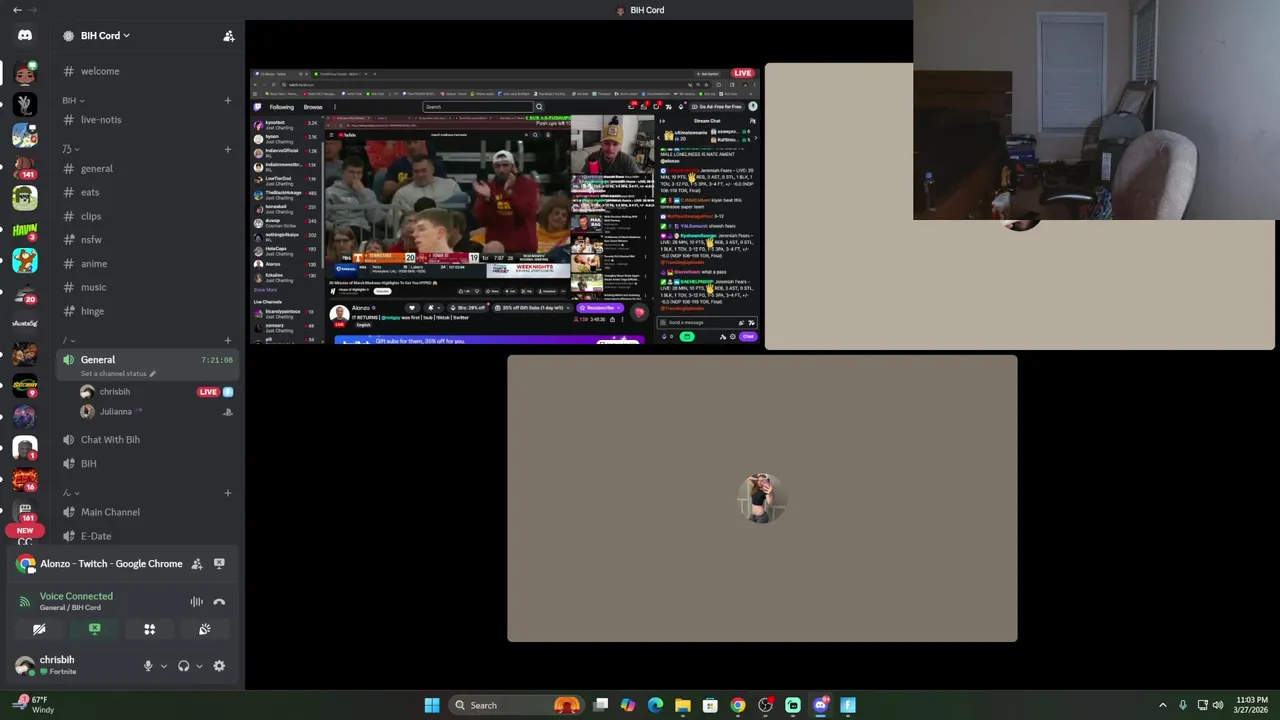Open Discord direct messages home icon

[x=25, y=35]
